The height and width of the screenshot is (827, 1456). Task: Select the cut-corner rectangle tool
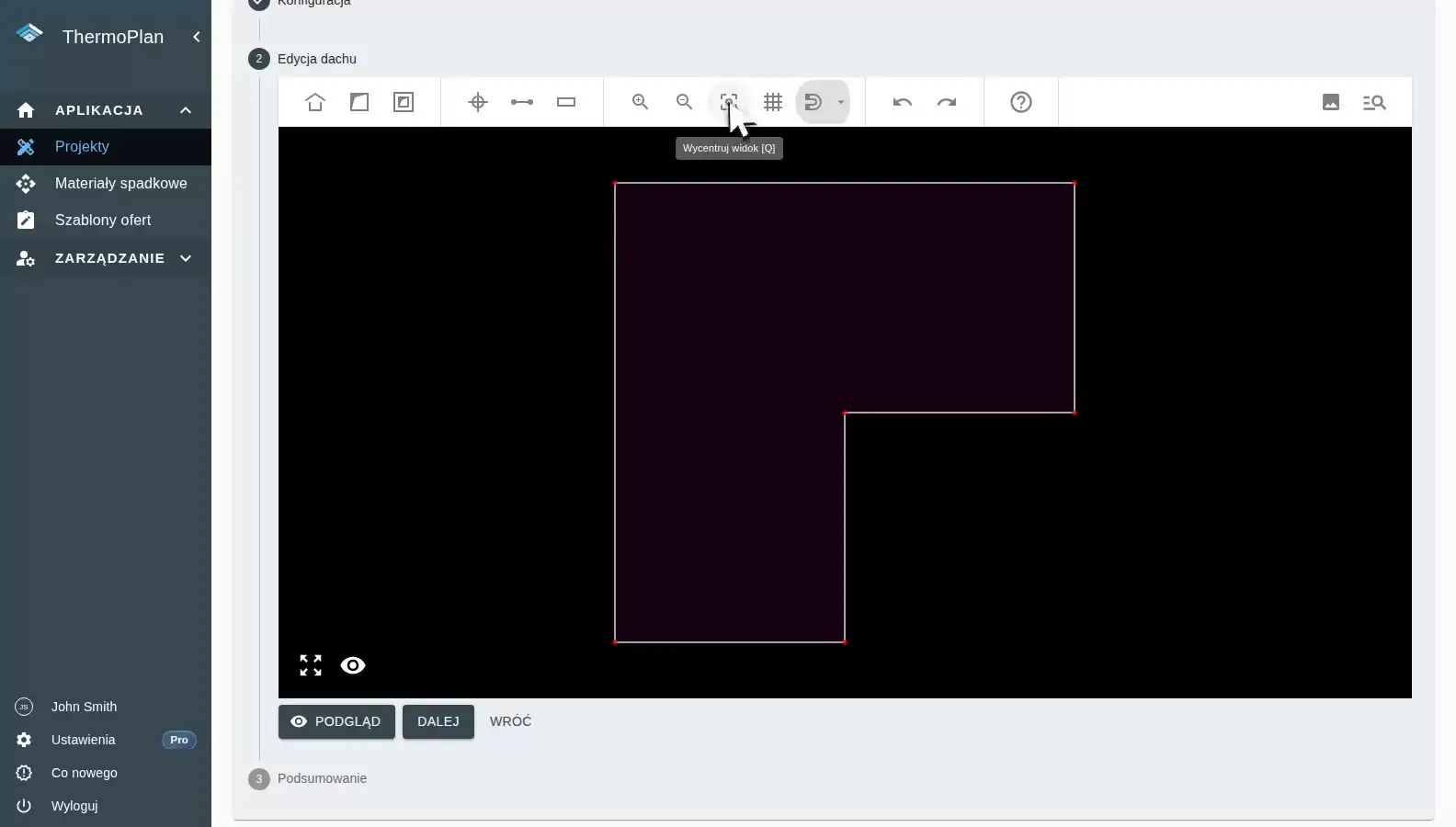pos(359,102)
